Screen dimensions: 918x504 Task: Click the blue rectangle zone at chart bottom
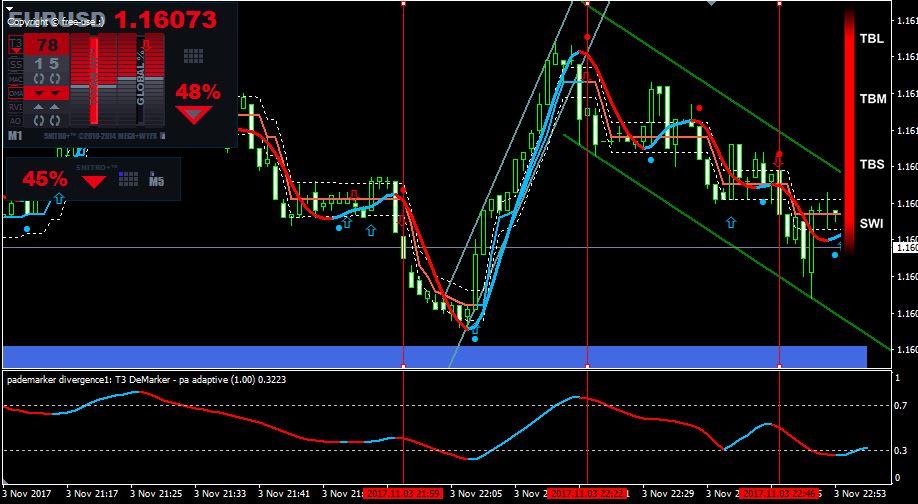point(434,356)
